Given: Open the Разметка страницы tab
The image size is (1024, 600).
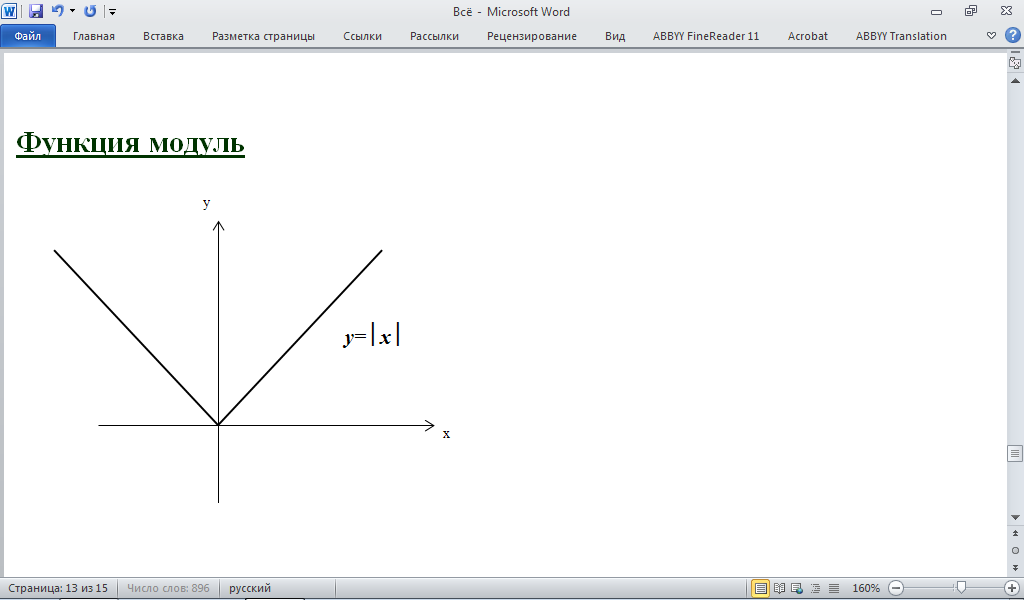Looking at the screenshot, I should tap(263, 36).
